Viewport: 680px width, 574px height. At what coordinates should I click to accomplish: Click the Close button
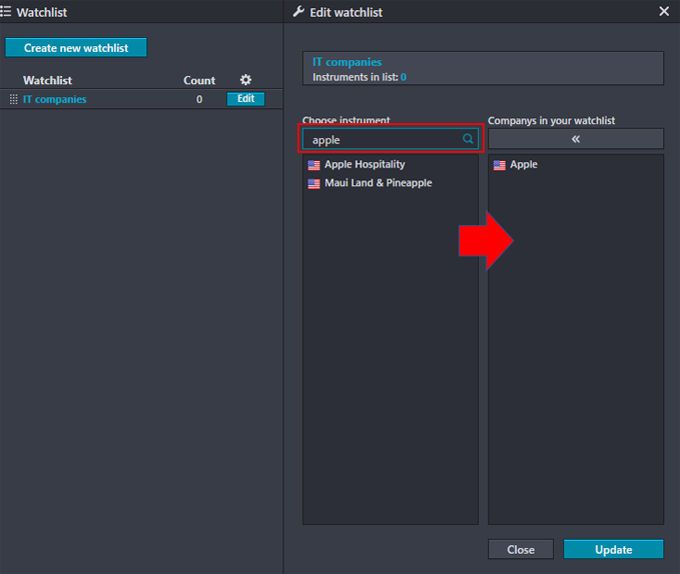click(520, 549)
